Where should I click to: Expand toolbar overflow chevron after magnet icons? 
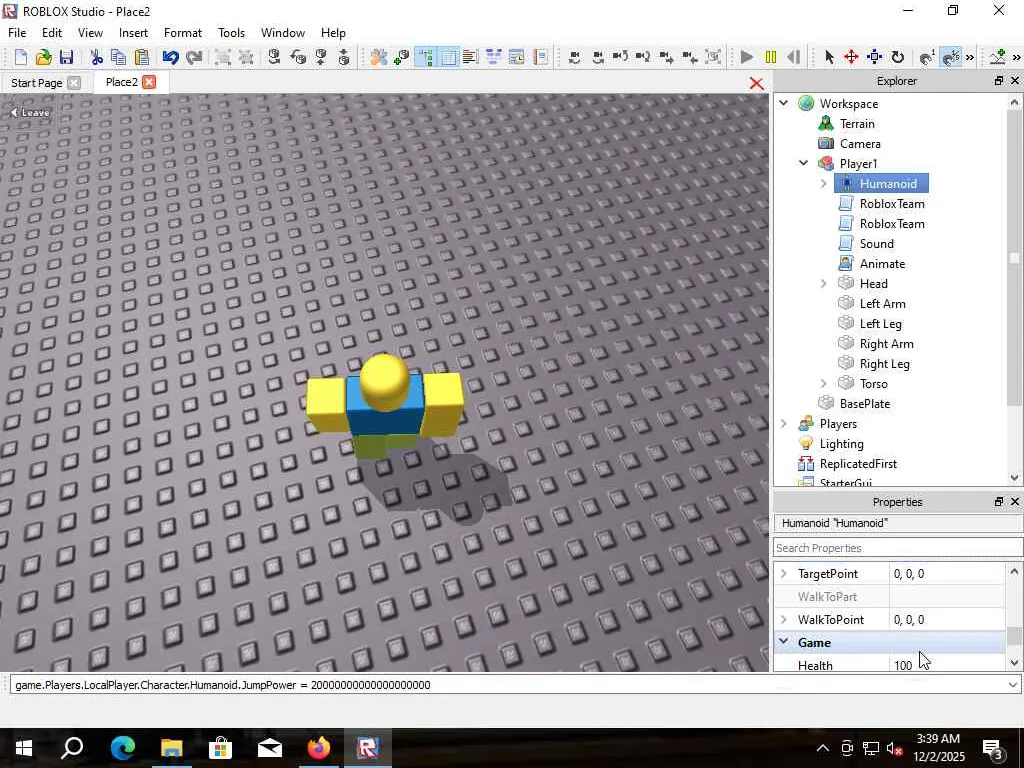(x=970, y=57)
